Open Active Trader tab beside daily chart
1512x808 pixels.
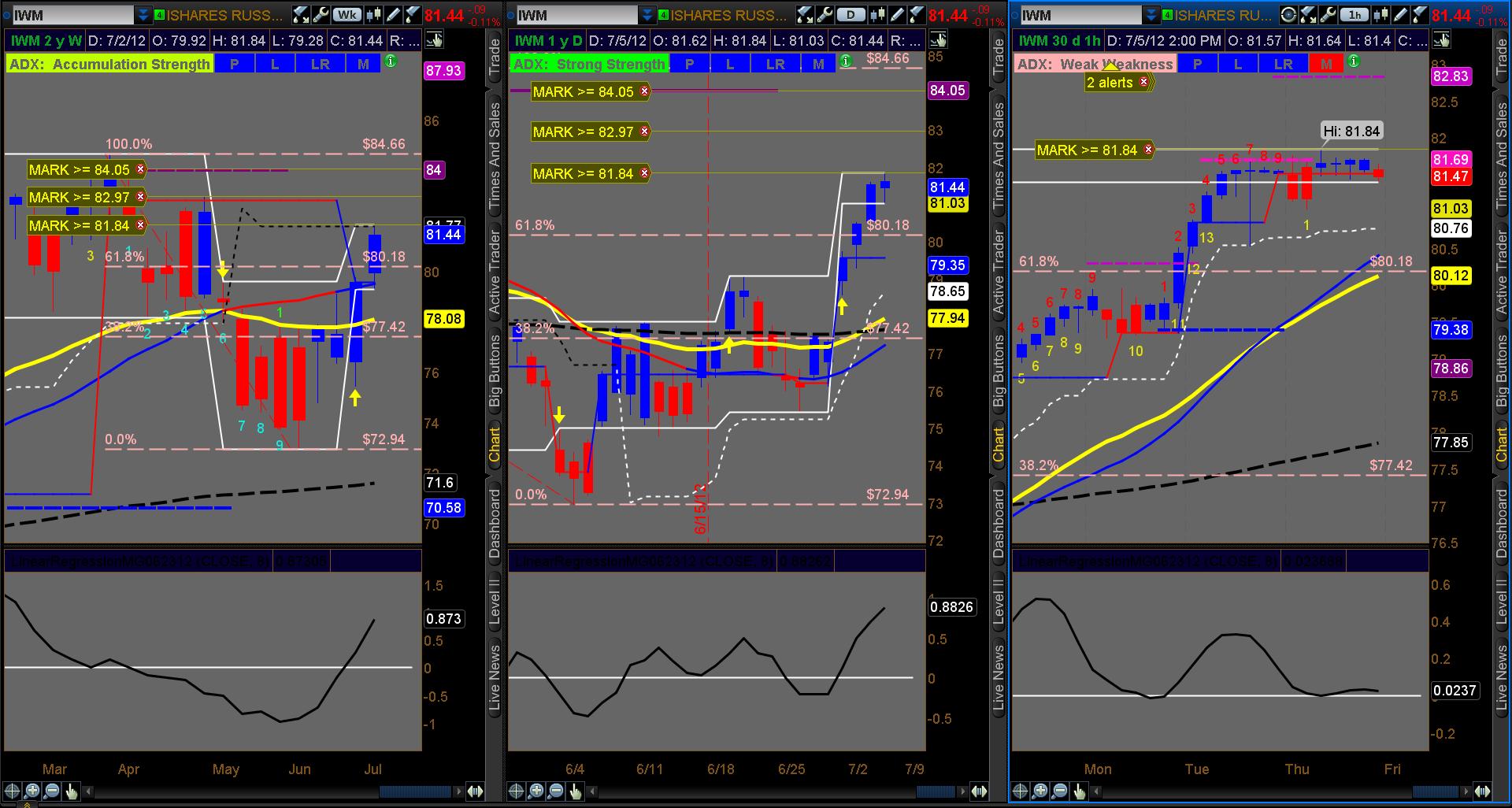click(x=999, y=272)
